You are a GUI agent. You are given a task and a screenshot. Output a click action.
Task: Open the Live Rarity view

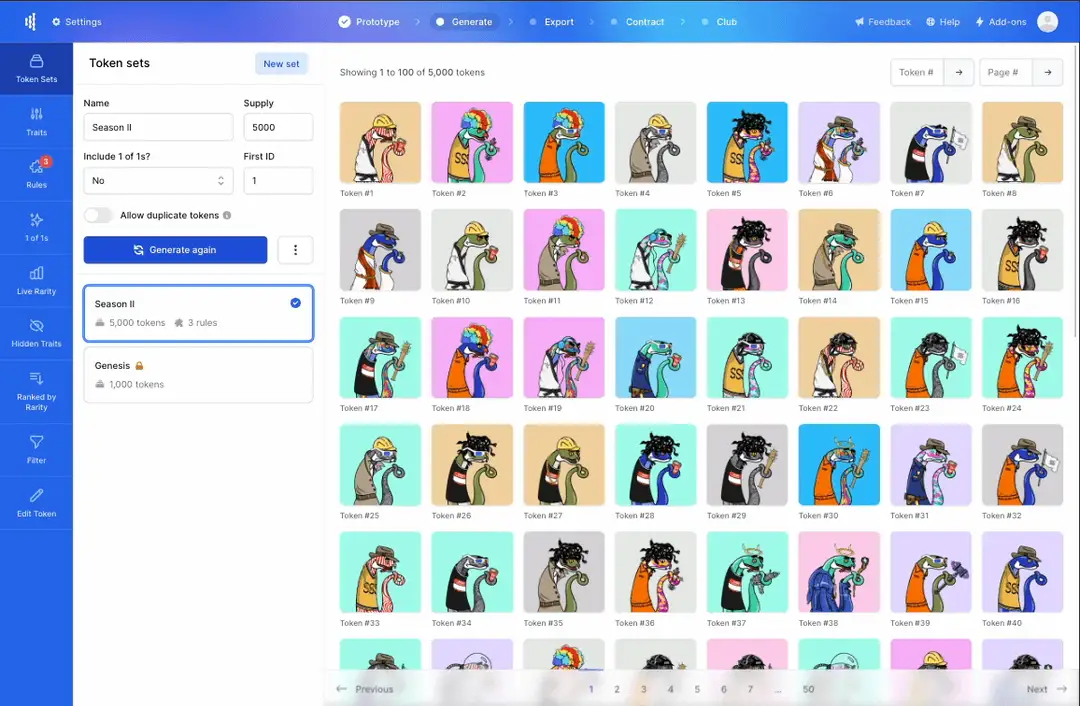(x=36, y=280)
